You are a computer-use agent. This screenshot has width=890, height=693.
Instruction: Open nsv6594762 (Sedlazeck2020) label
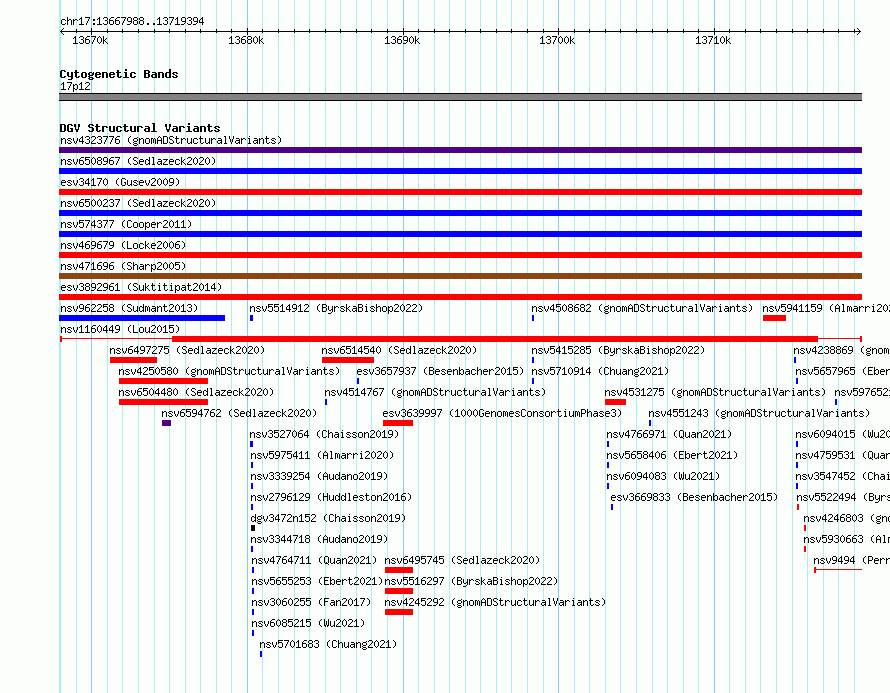tap(239, 413)
